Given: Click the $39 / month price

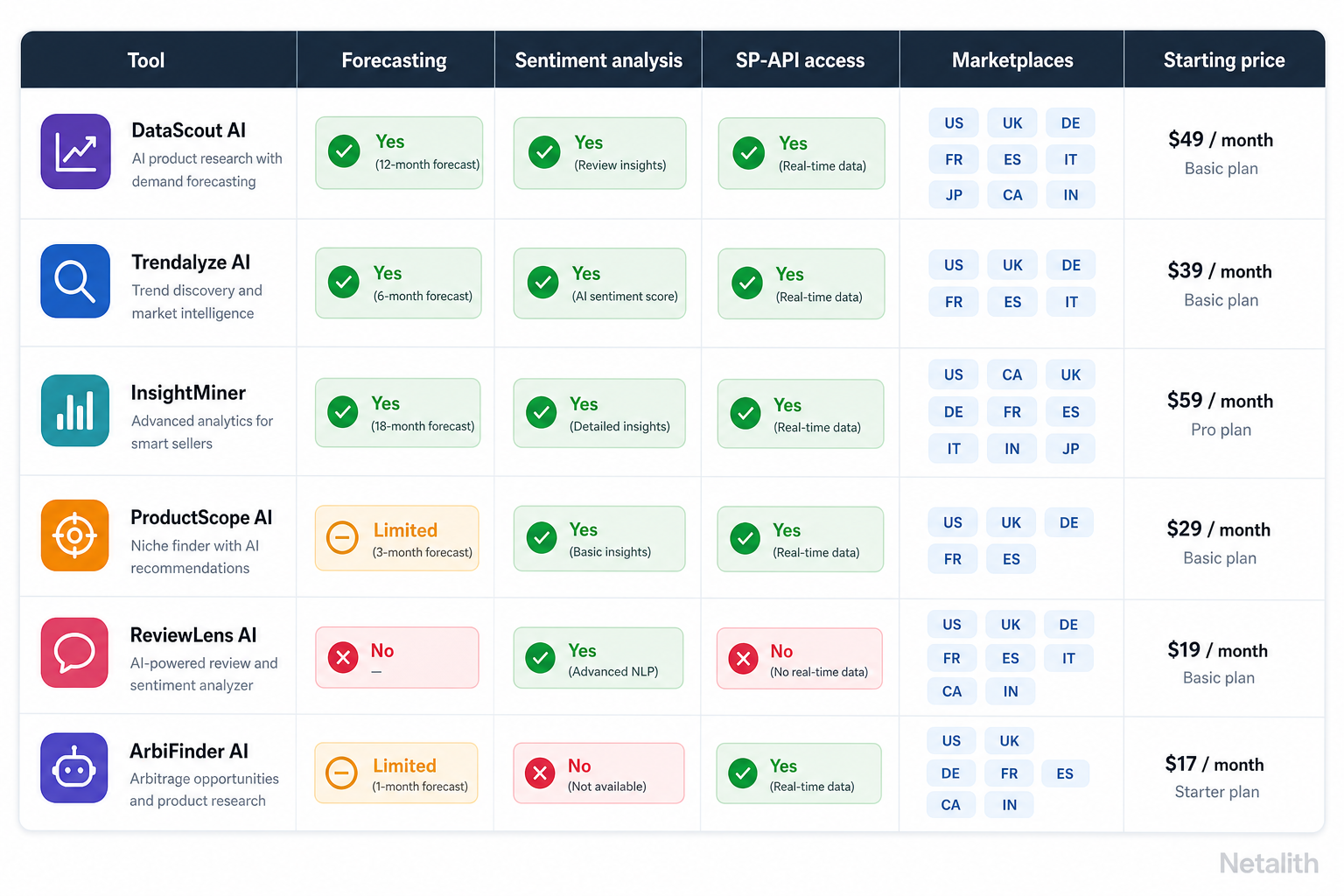Looking at the screenshot, I should [x=1220, y=271].
